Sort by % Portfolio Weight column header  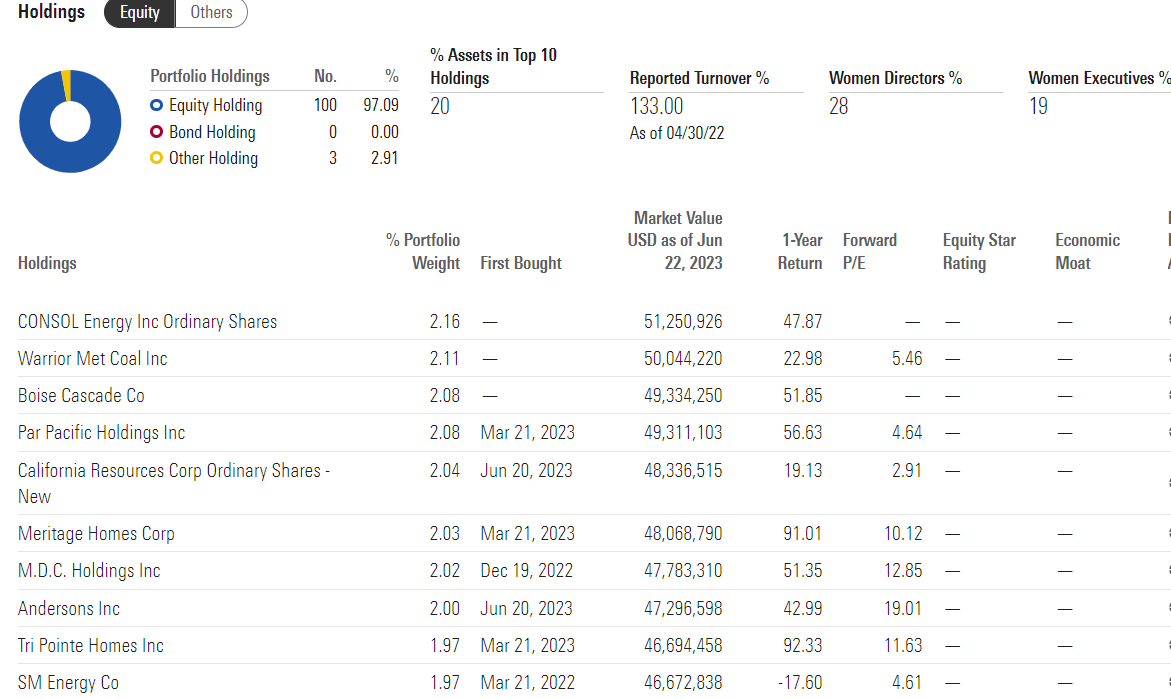click(423, 252)
